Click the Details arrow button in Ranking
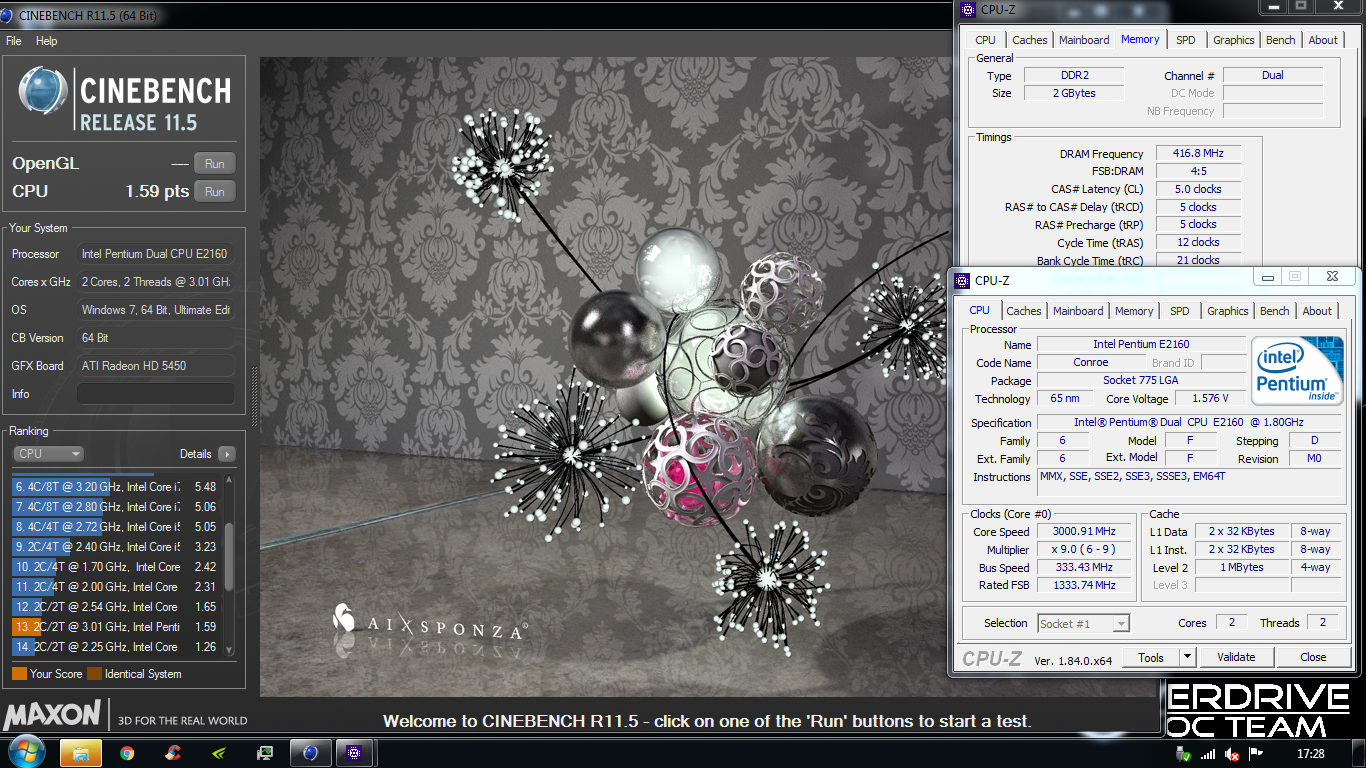The height and width of the screenshot is (768, 1366). click(x=226, y=454)
